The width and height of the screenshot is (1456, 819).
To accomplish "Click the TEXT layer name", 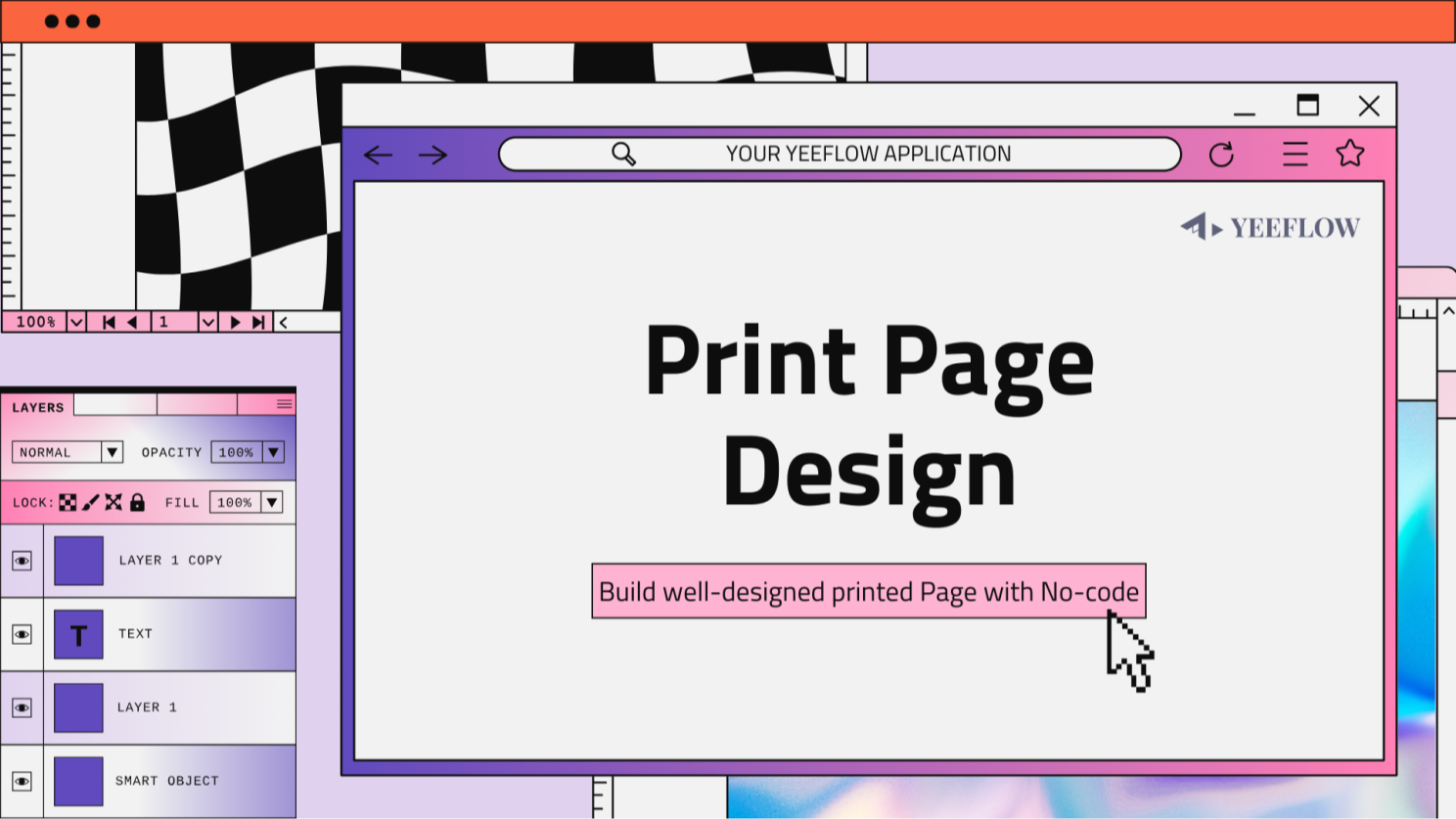I will (135, 634).
